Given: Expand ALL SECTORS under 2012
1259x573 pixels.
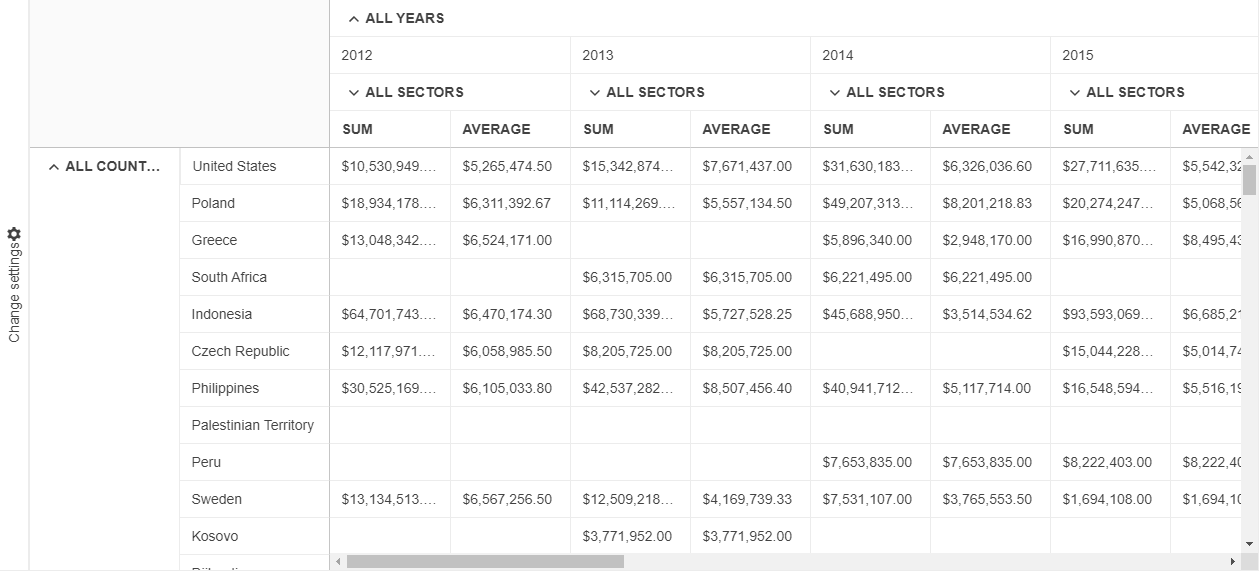Looking at the screenshot, I should pyautogui.click(x=354, y=93).
